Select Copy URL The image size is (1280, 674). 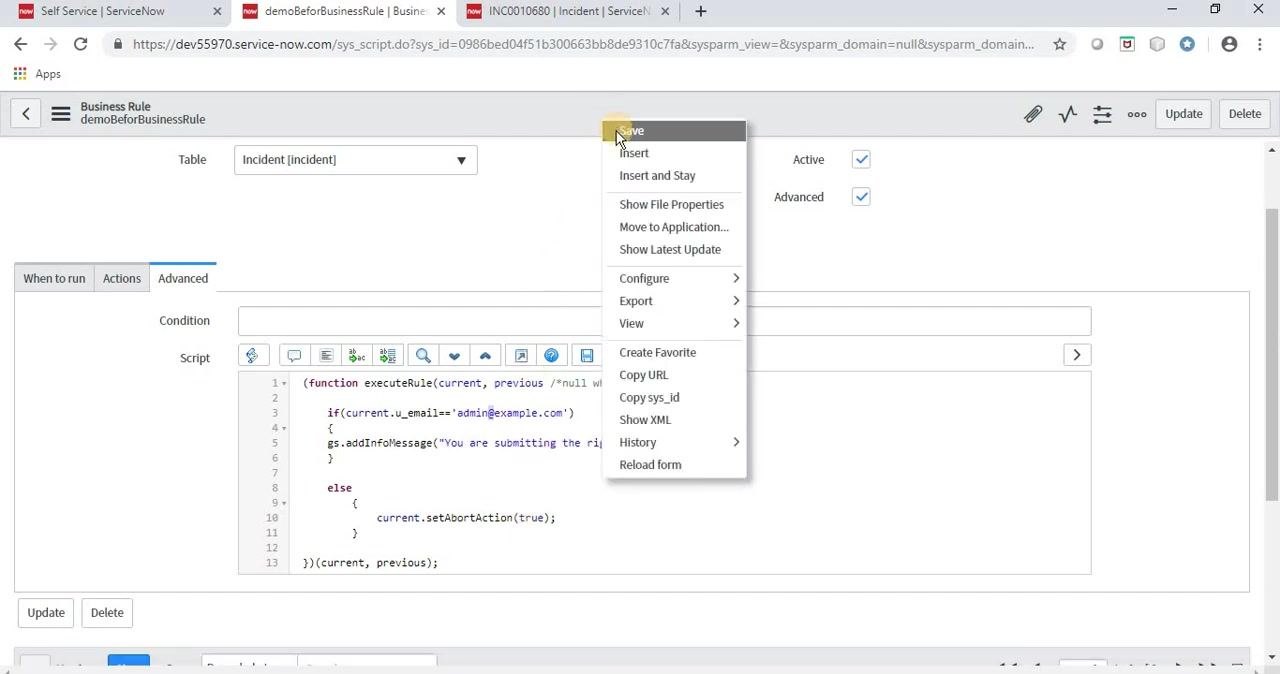(675, 375)
